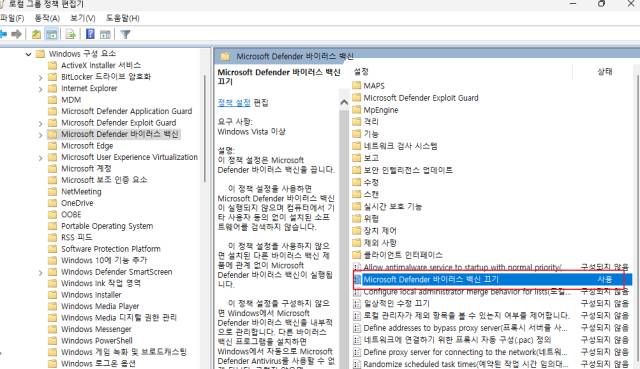The height and width of the screenshot is (369, 640).
Task: Select OOBE tree folder
Action: (71, 214)
